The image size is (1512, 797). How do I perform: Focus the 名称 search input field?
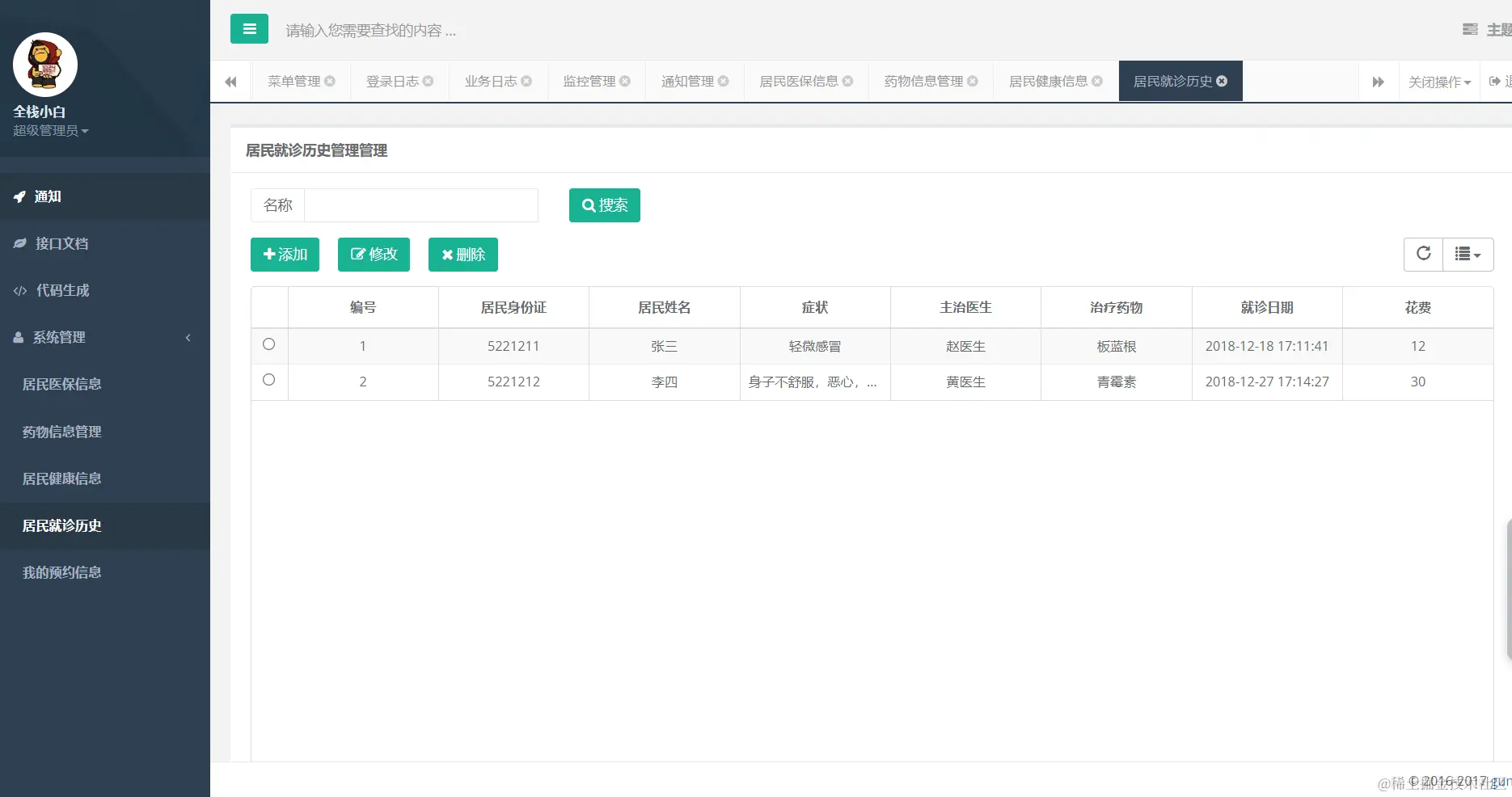(421, 205)
